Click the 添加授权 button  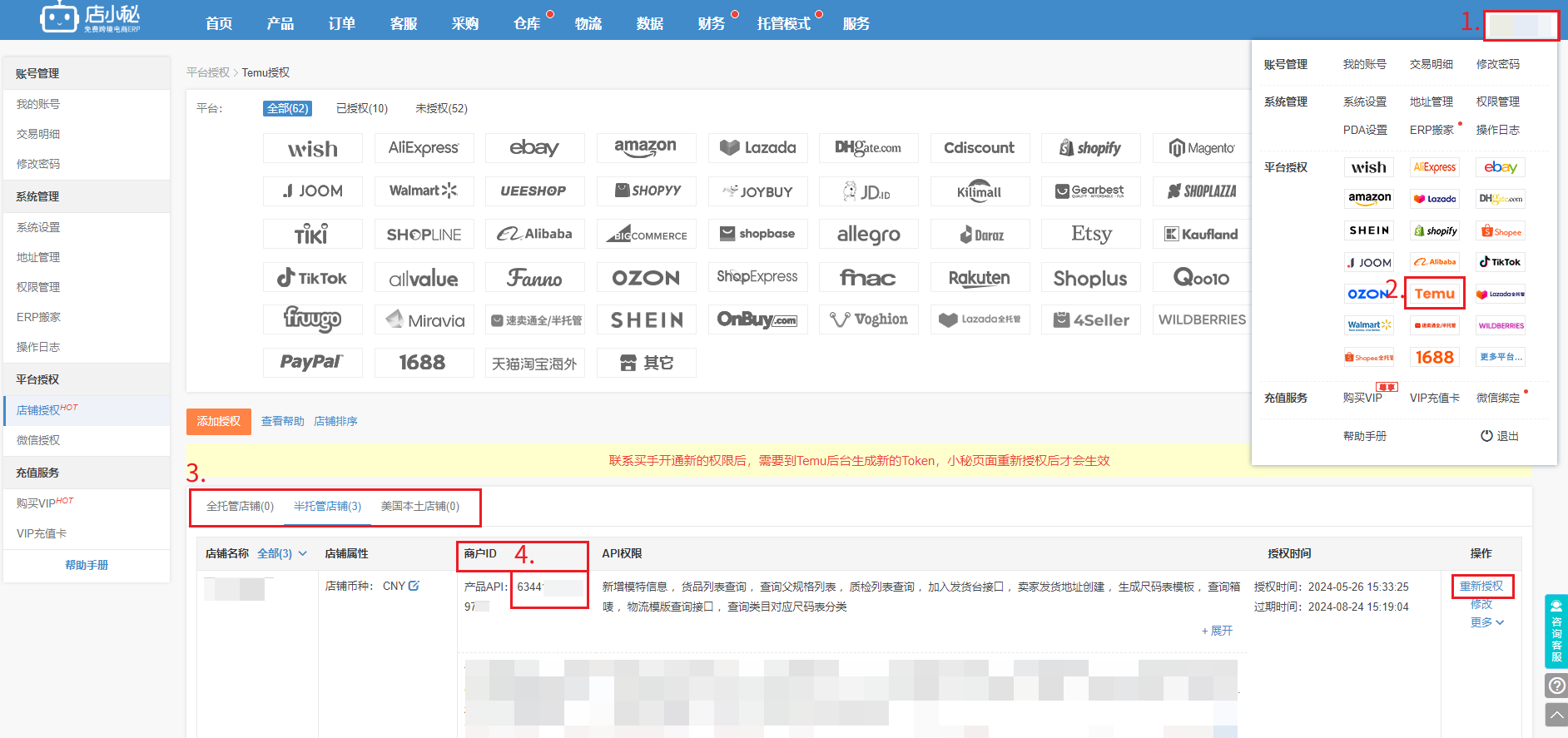219,421
